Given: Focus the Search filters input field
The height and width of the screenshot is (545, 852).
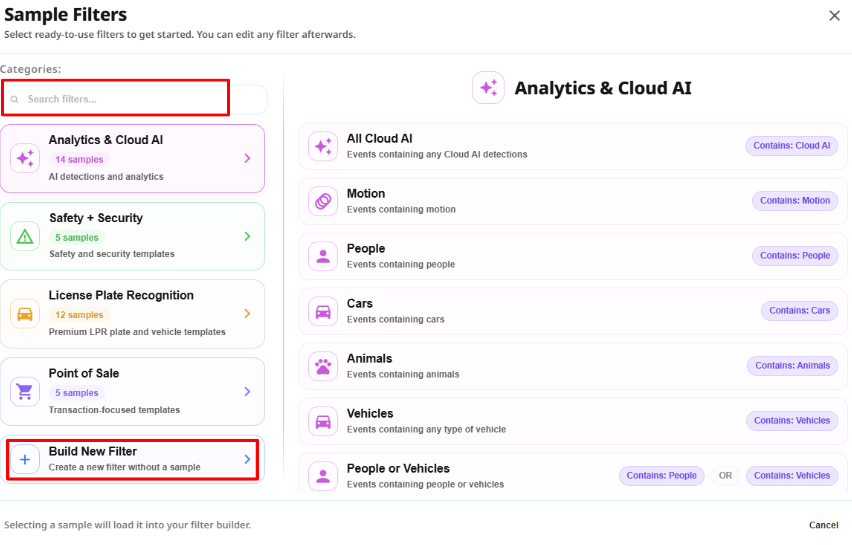Looking at the screenshot, I should [x=134, y=99].
